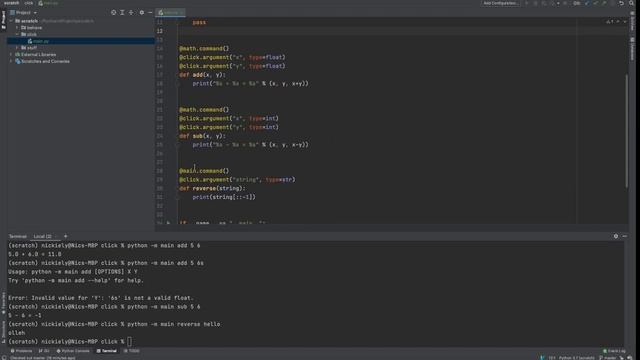Open the TODO tool window
The width and height of the screenshot is (640, 360).
[131, 351]
